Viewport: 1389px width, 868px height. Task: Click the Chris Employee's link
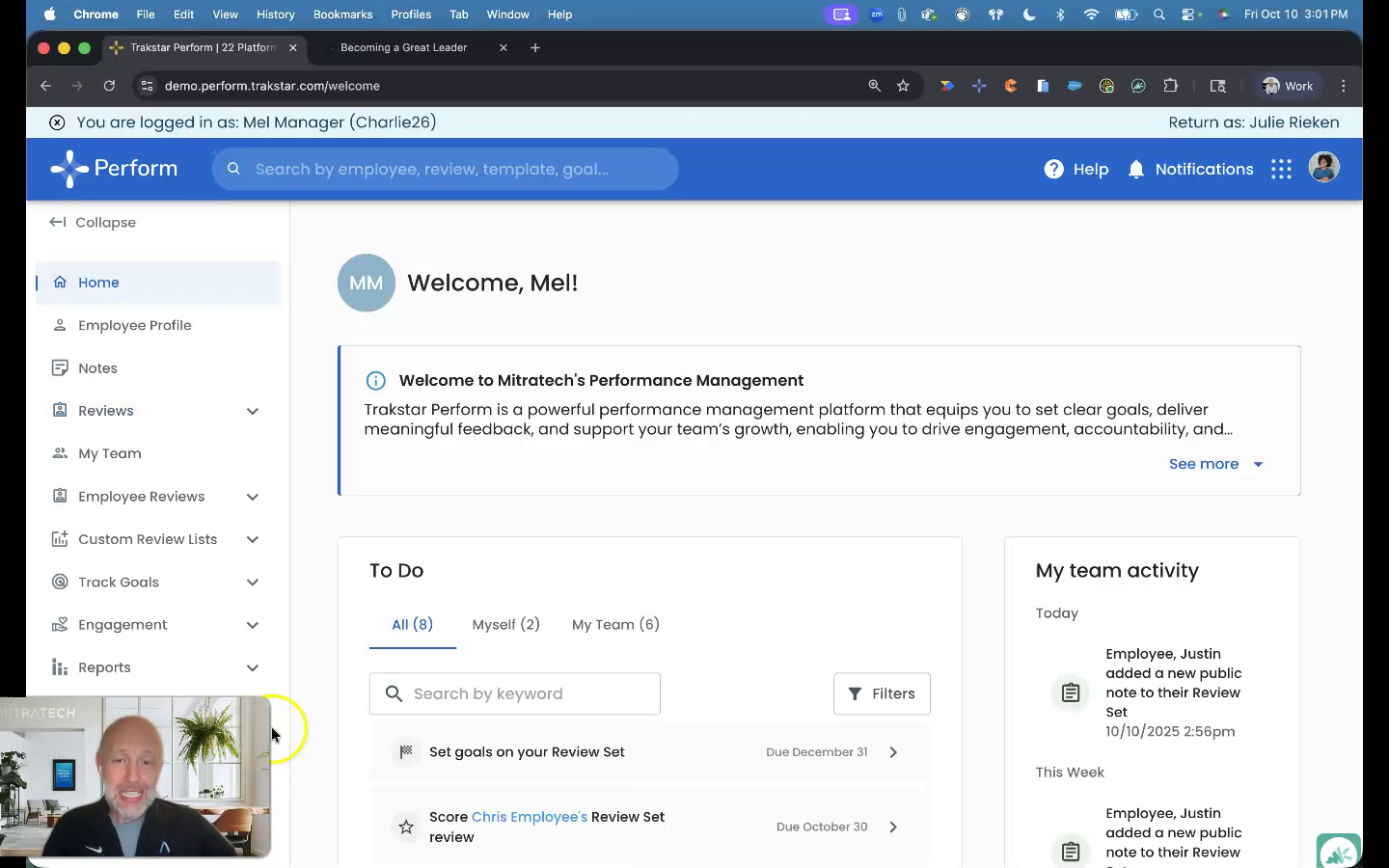(x=529, y=817)
